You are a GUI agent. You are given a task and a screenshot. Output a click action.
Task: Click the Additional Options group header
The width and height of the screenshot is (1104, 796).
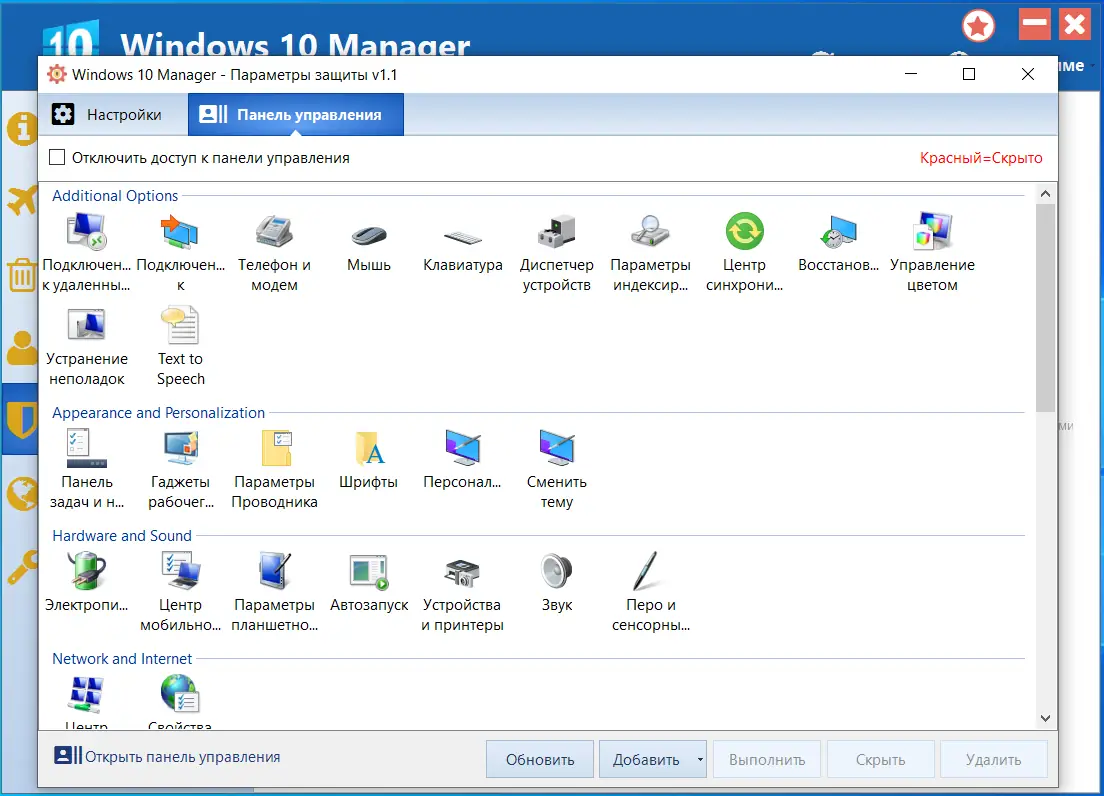coord(115,196)
